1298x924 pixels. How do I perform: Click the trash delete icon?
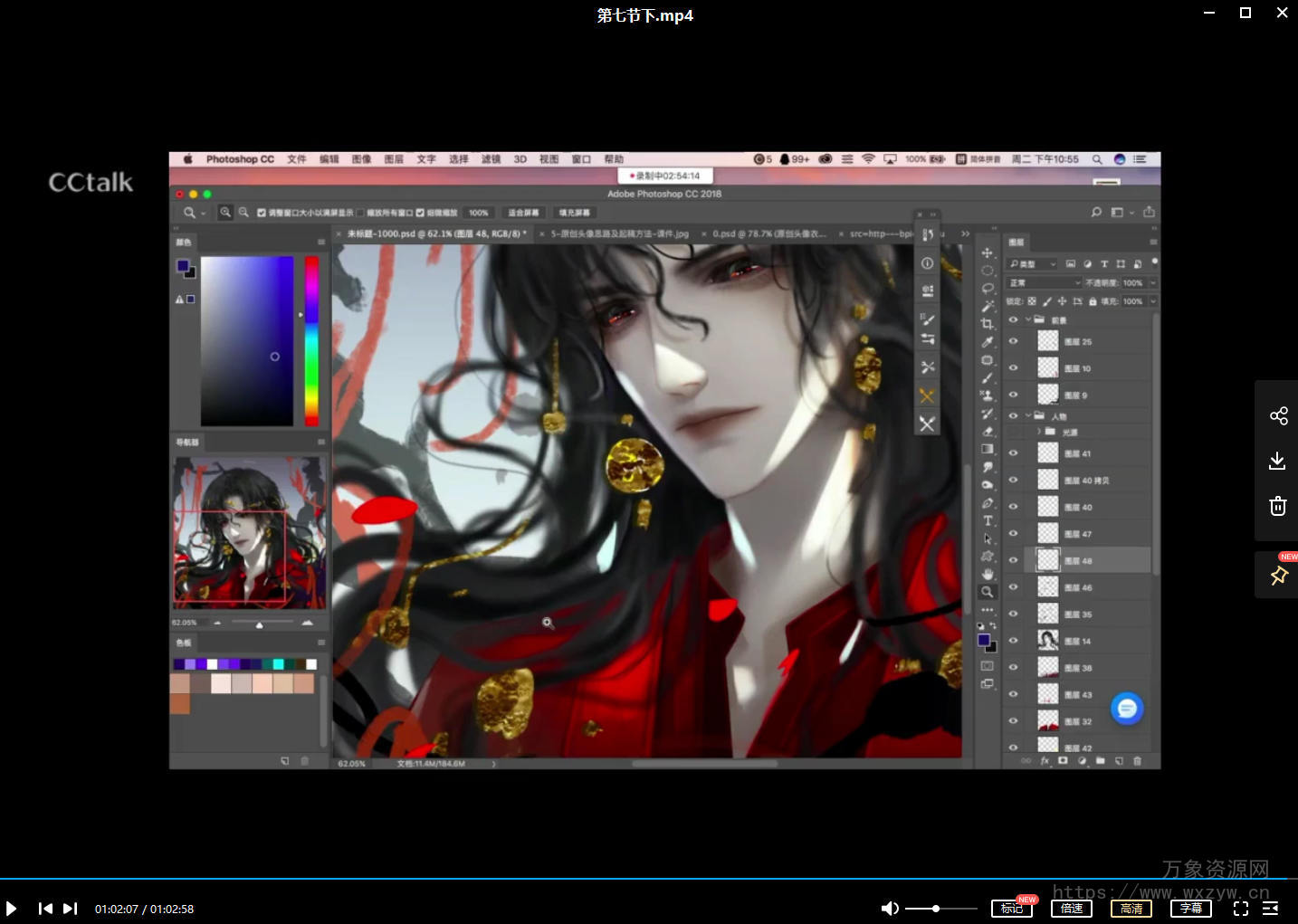[x=1278, y=506]
